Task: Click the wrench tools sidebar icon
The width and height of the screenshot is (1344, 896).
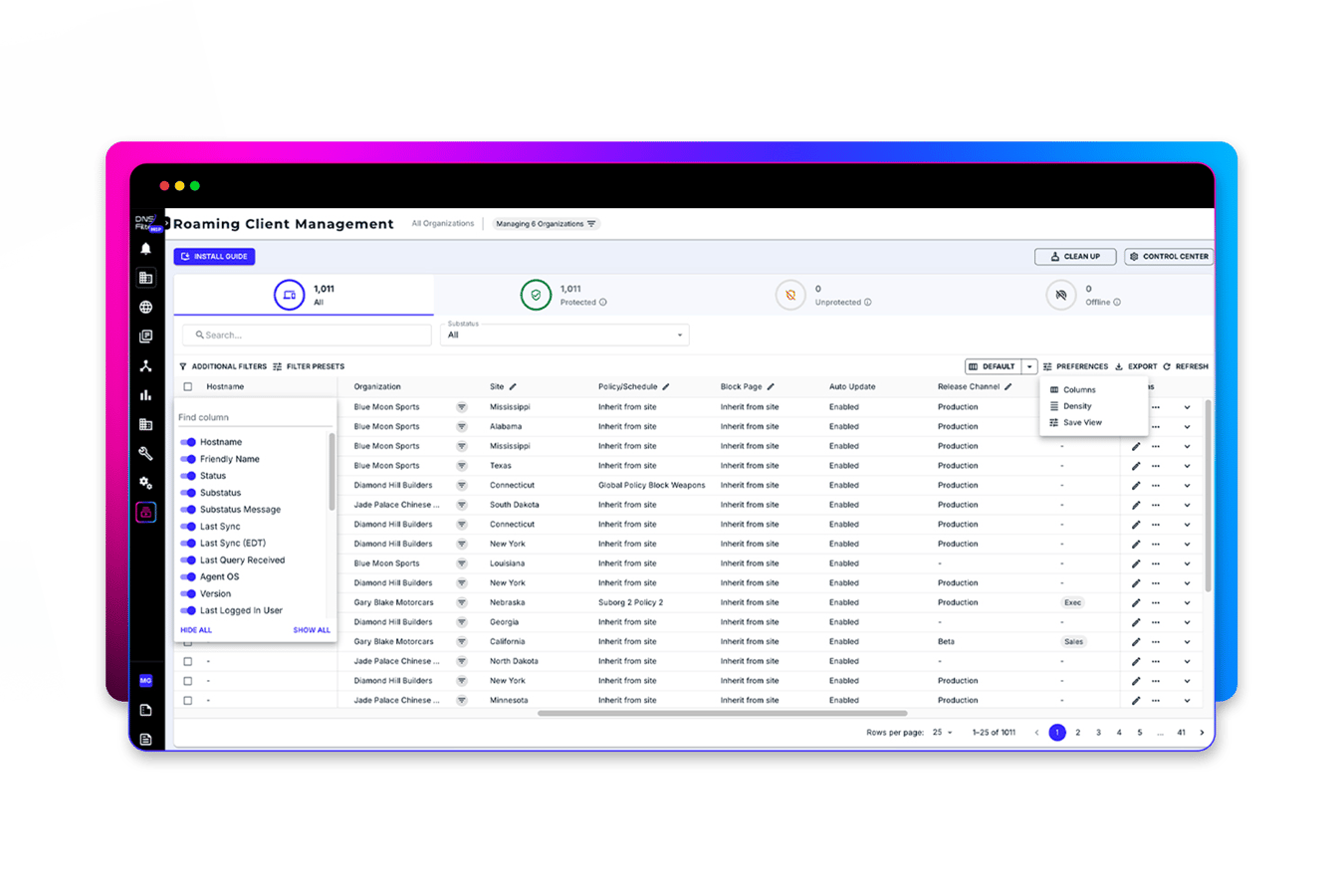Action: (x=145, y=454)
